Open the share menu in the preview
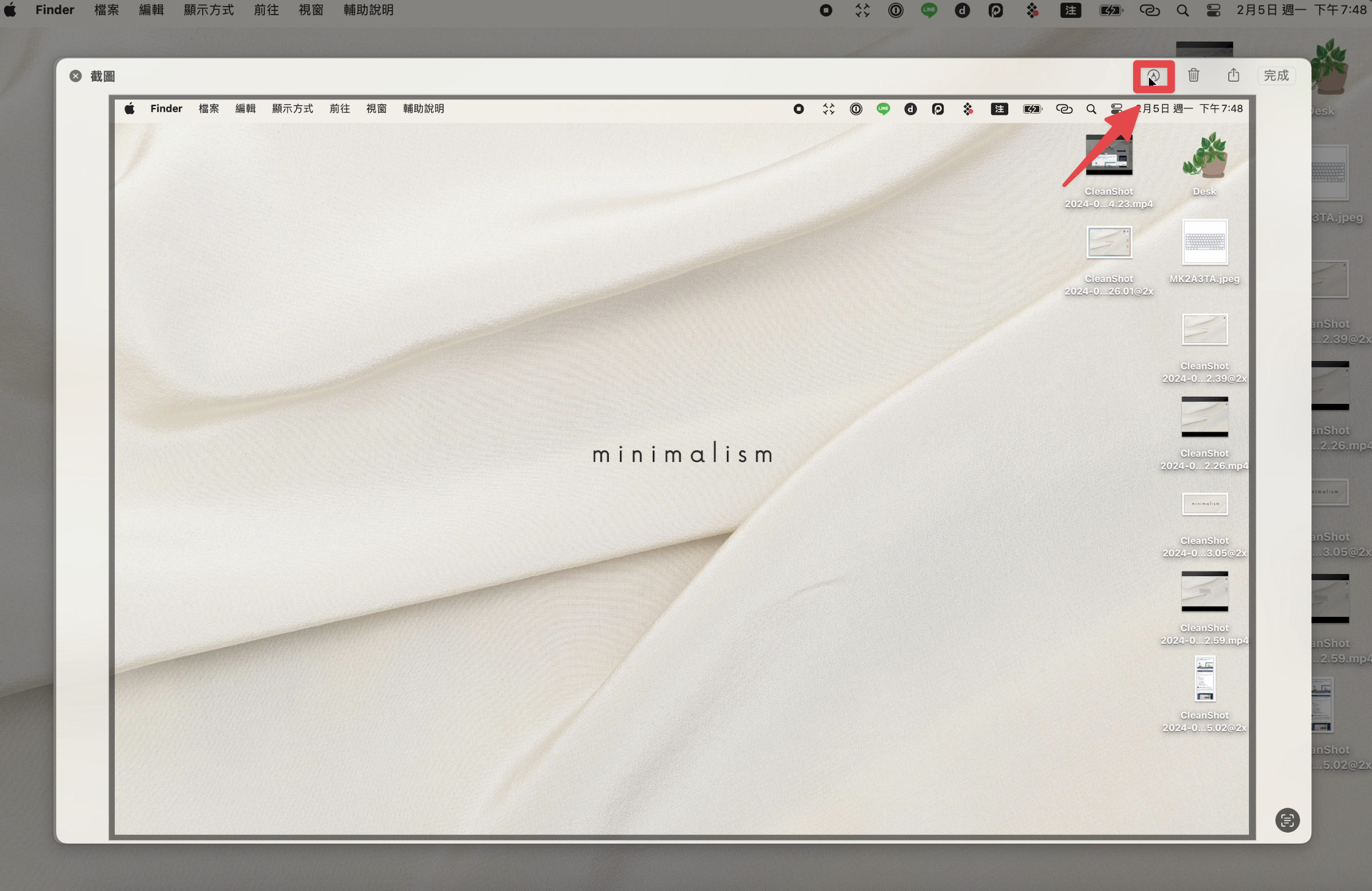 1233,75
